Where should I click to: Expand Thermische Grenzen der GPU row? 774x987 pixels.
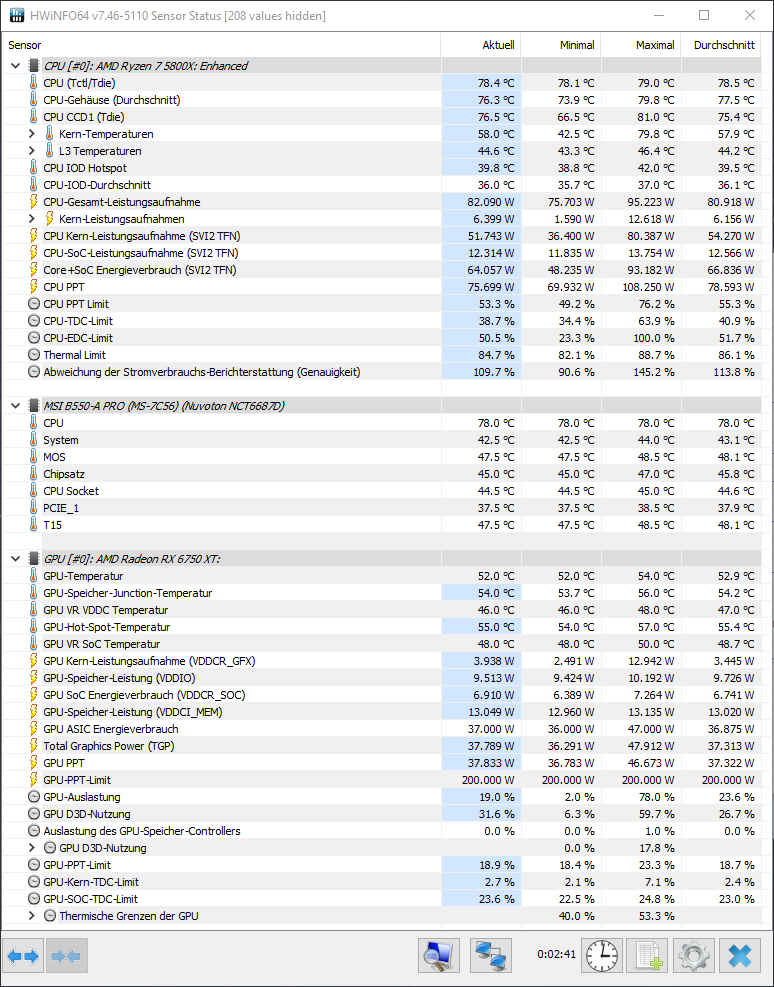point(31,915)
